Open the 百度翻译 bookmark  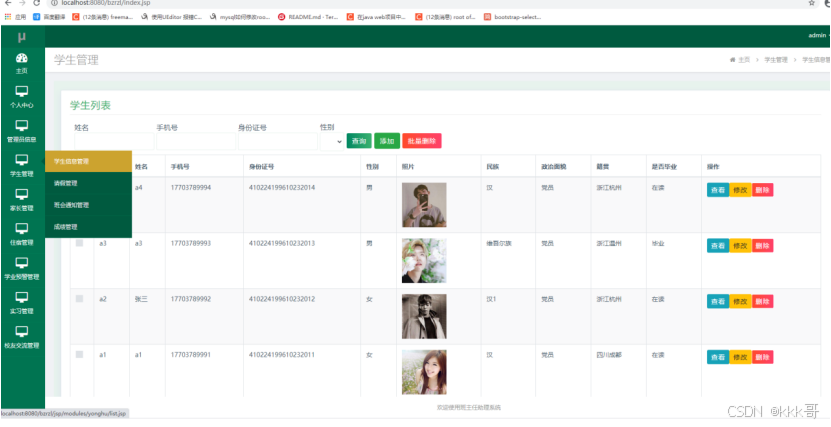point(49,17)
